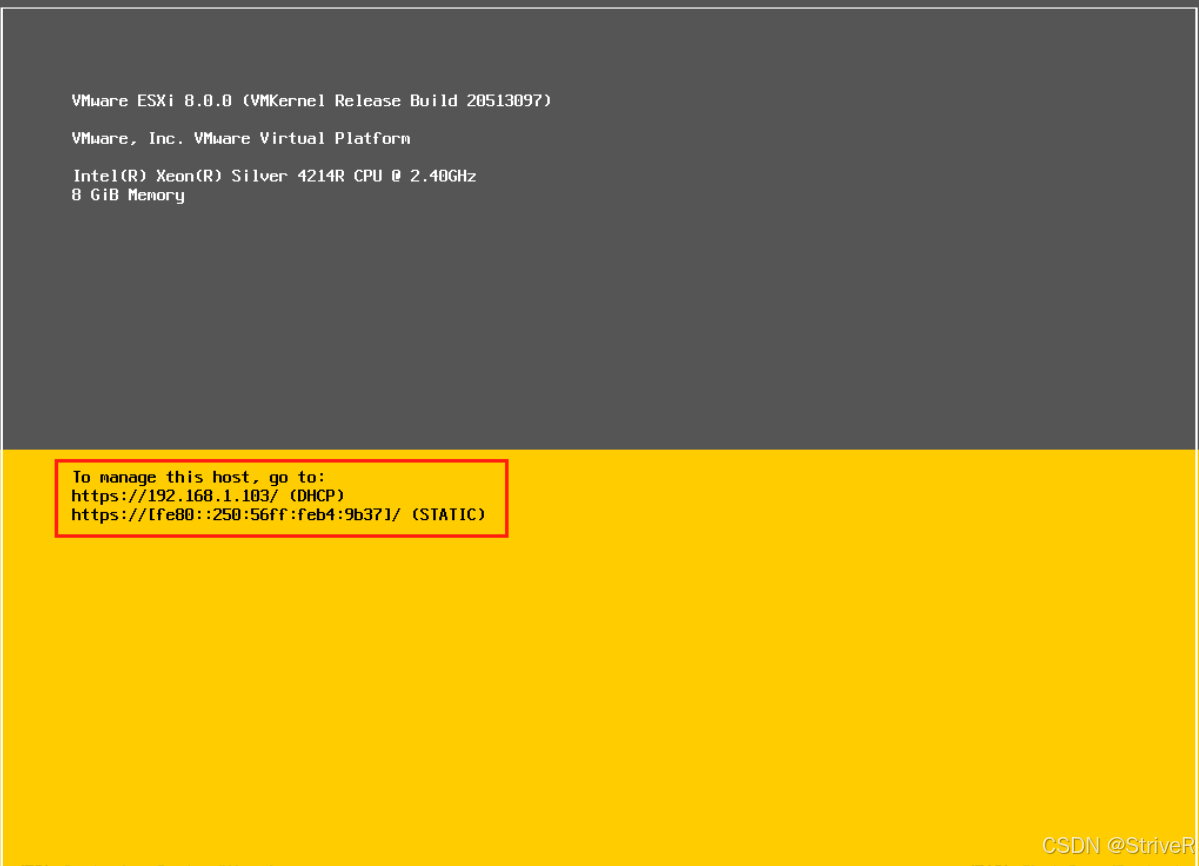Click "To manage this host, go to:" line
Viewport: 1199px width, 866px height.
pyautogui.click(x=199, y=477)
